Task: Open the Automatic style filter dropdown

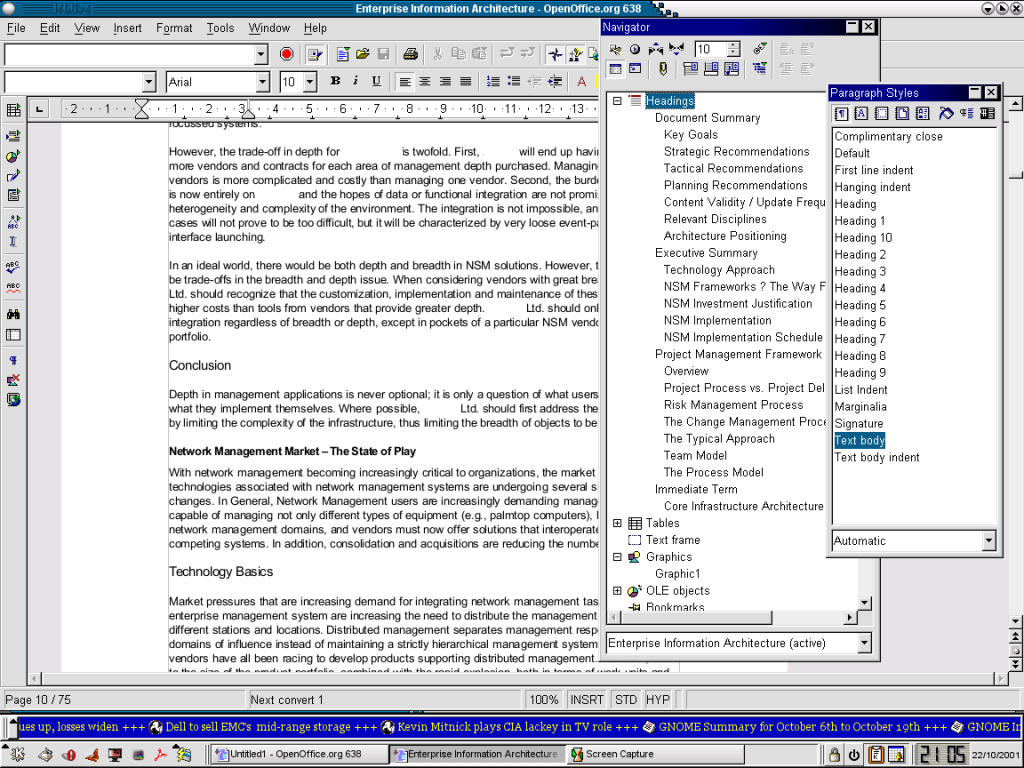Action: (988, 541)
